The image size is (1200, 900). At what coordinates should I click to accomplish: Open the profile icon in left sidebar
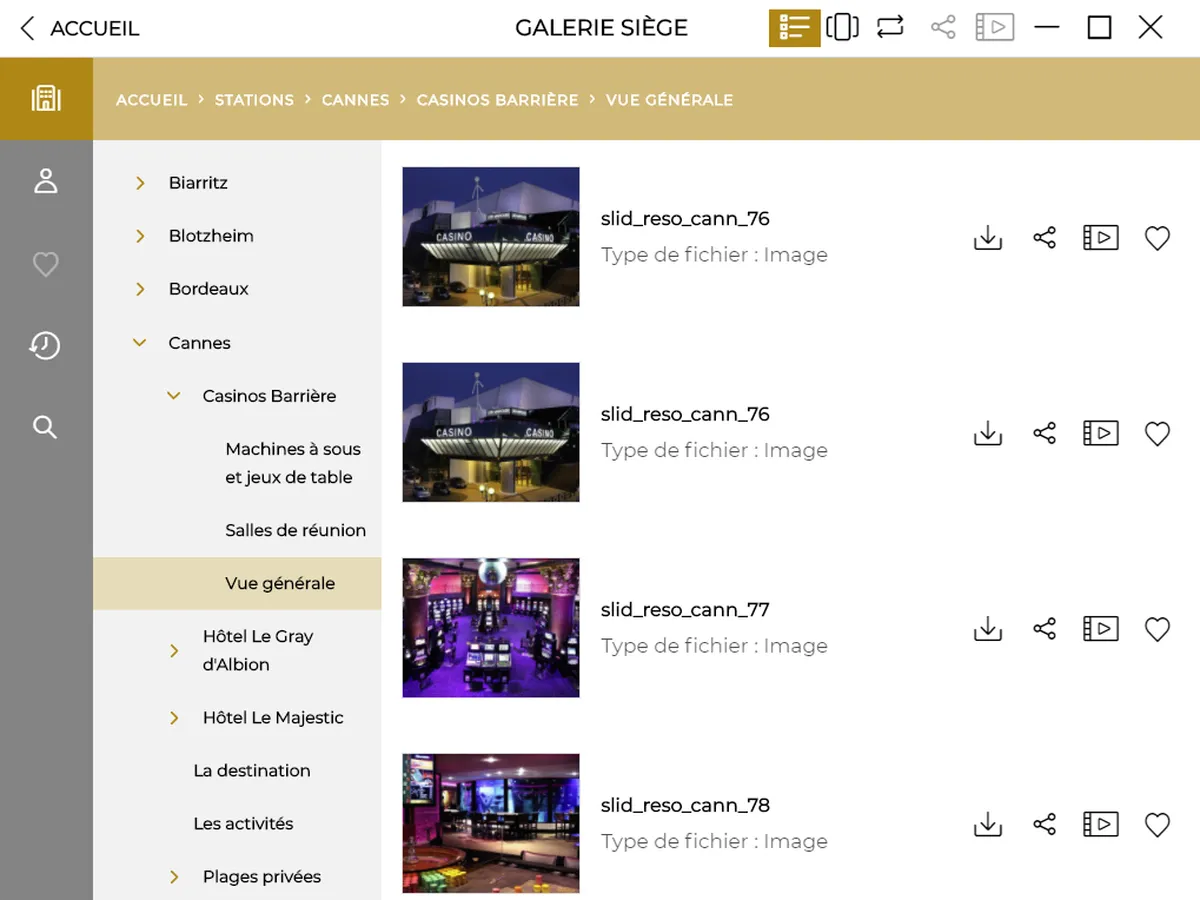[46, 181]
